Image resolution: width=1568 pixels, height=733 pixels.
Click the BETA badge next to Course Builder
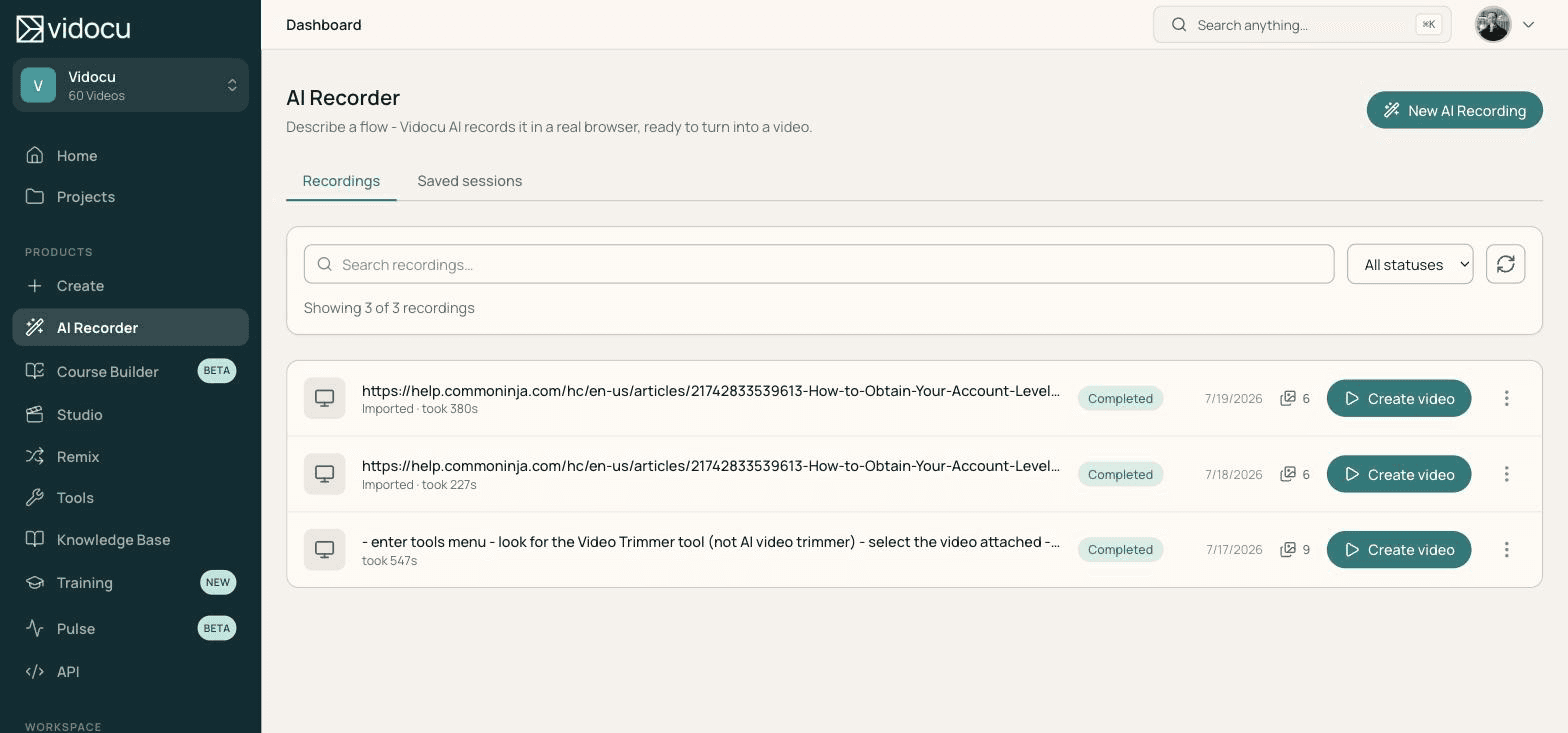pos(217,370)
